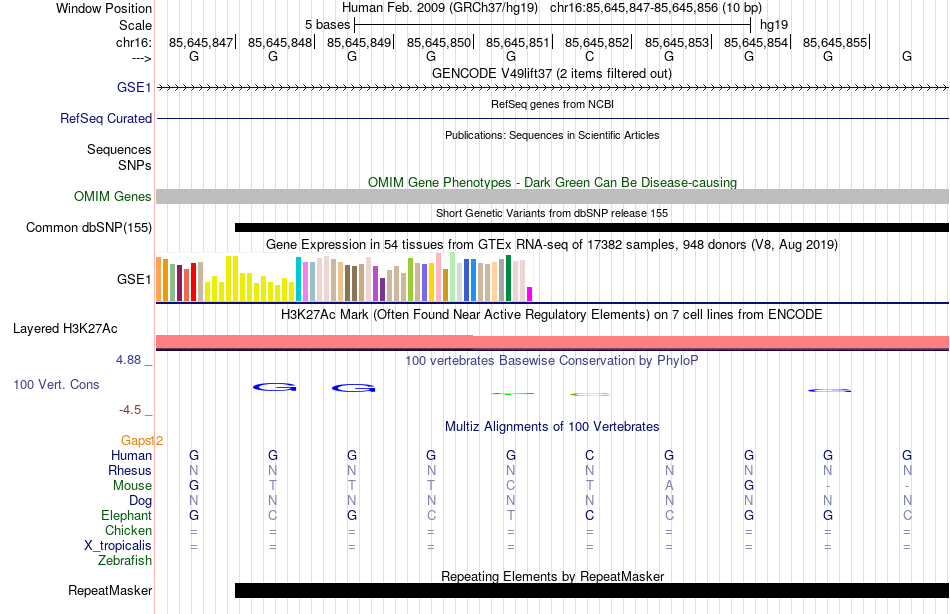Click the Publications Sequences in Scientific Articles title
This screenshot has width=950, height=614.
(x=552, y=135)
